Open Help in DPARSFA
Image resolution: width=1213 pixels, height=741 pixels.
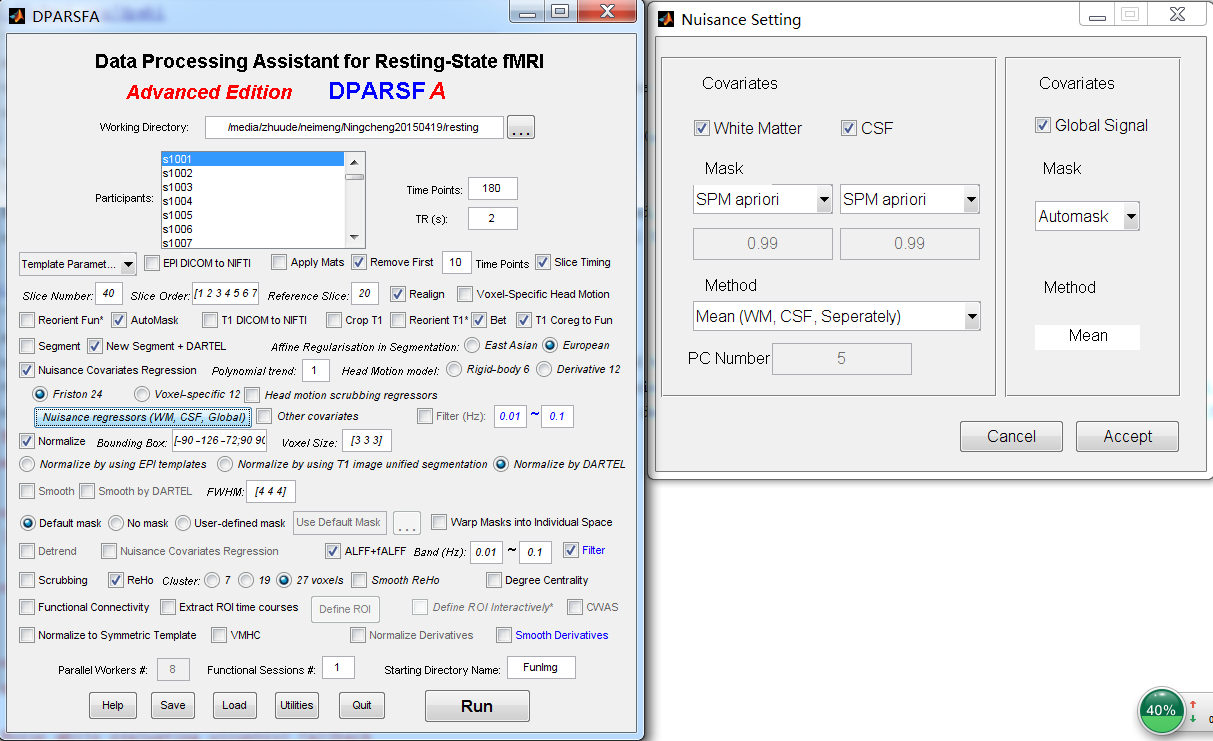tap(113, 705)
